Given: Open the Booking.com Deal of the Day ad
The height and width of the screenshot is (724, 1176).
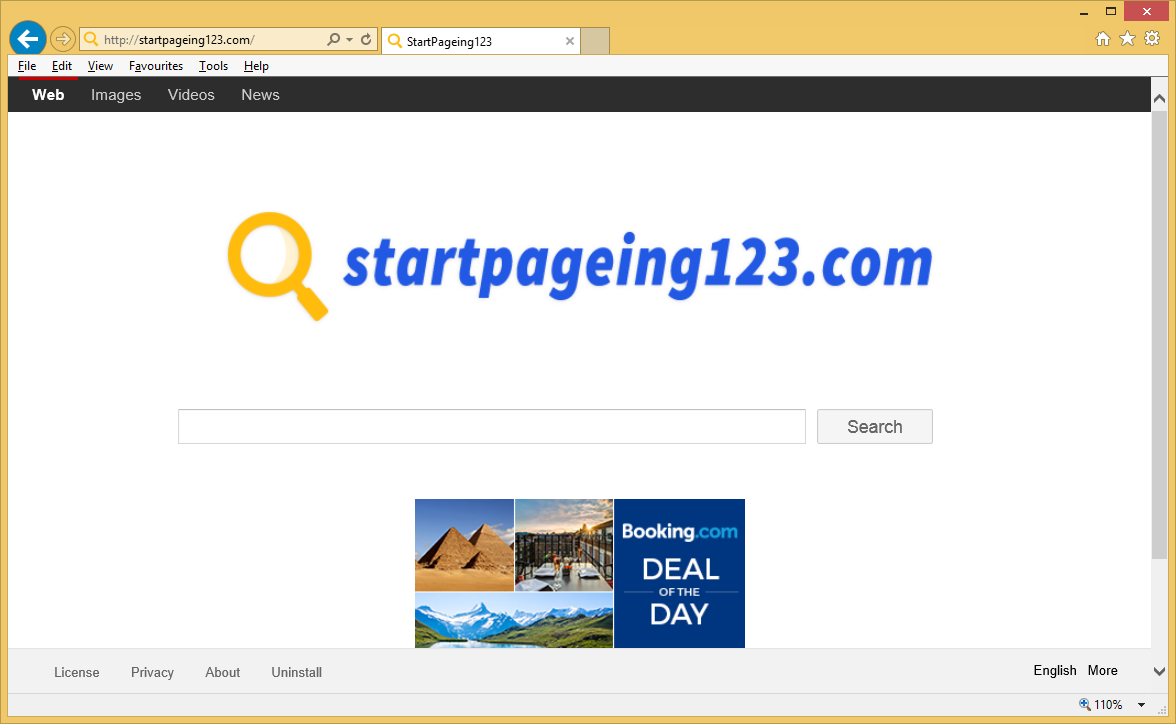Looking at the screenshot, I should 580,573.
